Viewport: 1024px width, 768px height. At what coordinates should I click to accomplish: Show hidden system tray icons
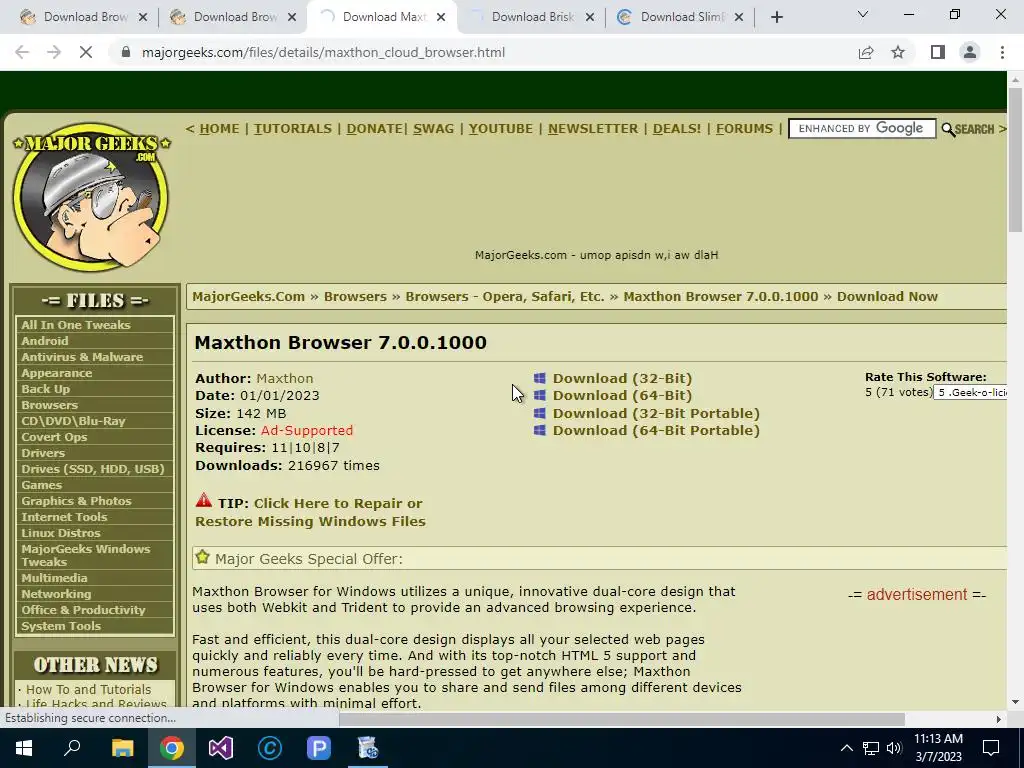point(846,748)
